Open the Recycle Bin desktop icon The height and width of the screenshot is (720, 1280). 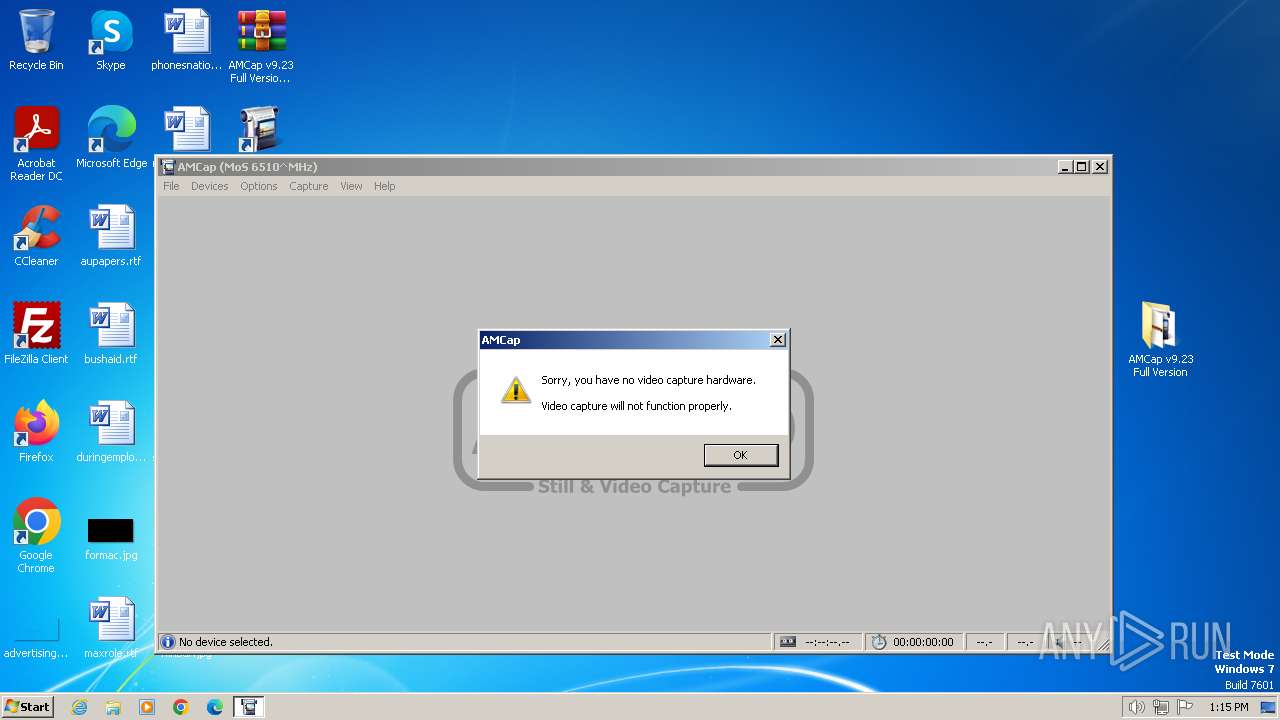[36, 41]
